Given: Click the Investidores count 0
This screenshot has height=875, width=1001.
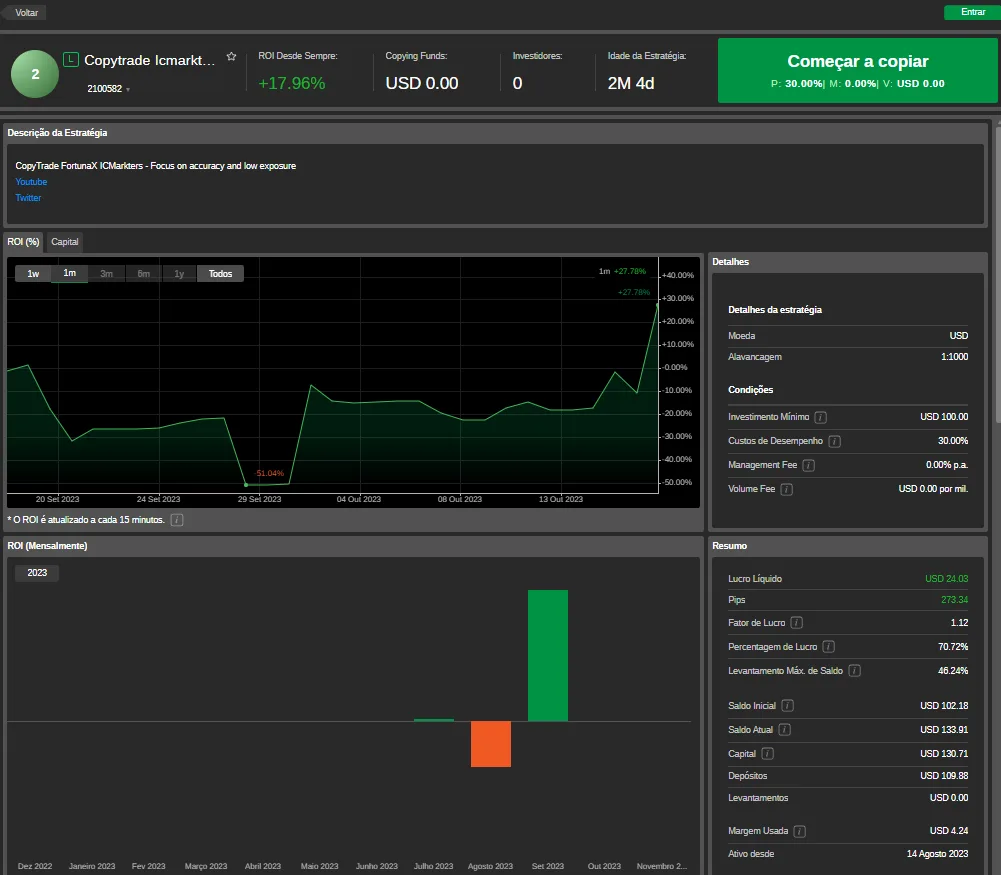Looking at the screenshot, I should [517, 84].
